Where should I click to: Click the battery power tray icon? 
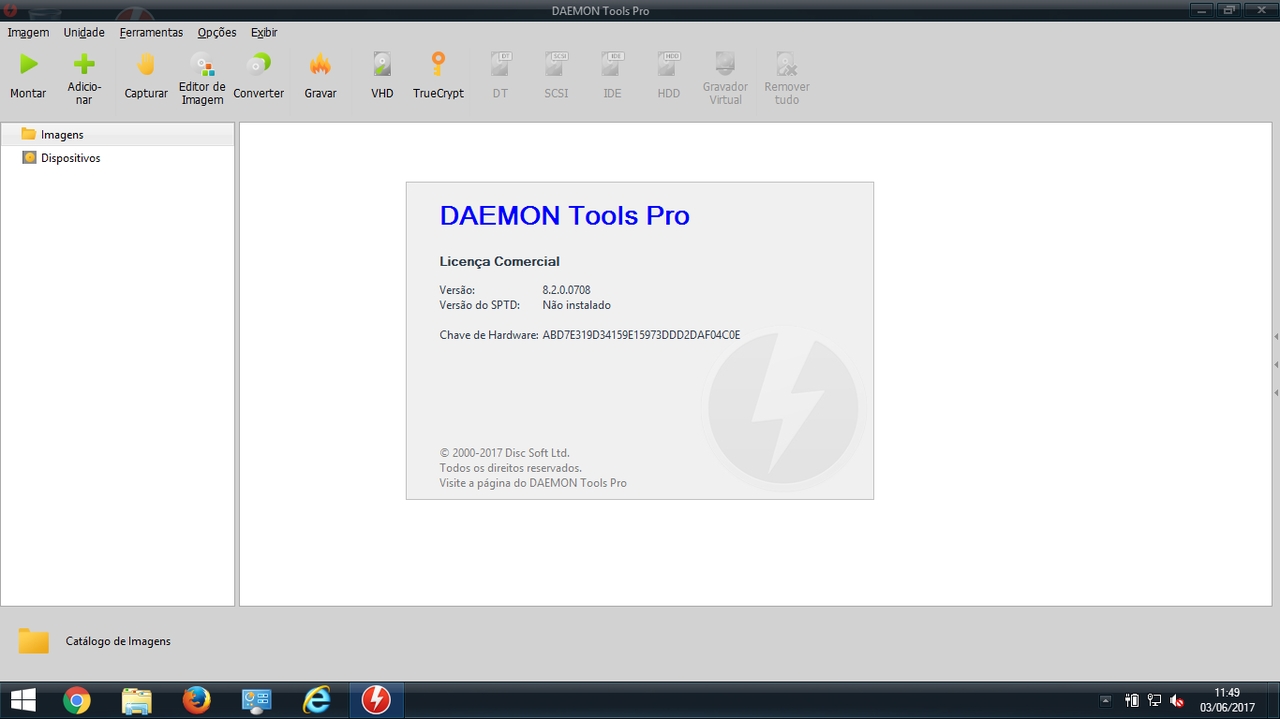click(1133, 700)
